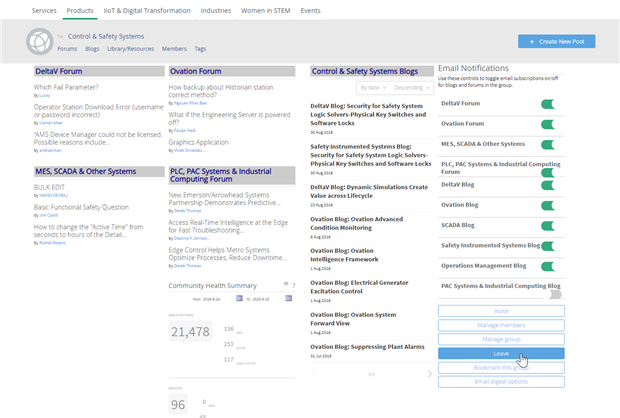Image resolution: width=620 pixels, height=418 pixels.
Task: Toggle PLC, PAC Systems Forum notifications
Action: point(548,172)
